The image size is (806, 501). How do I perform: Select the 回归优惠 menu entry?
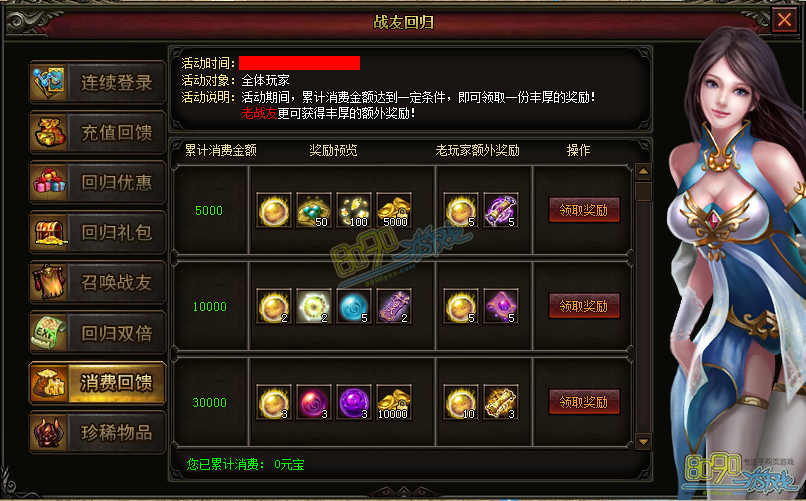point(98,182)
